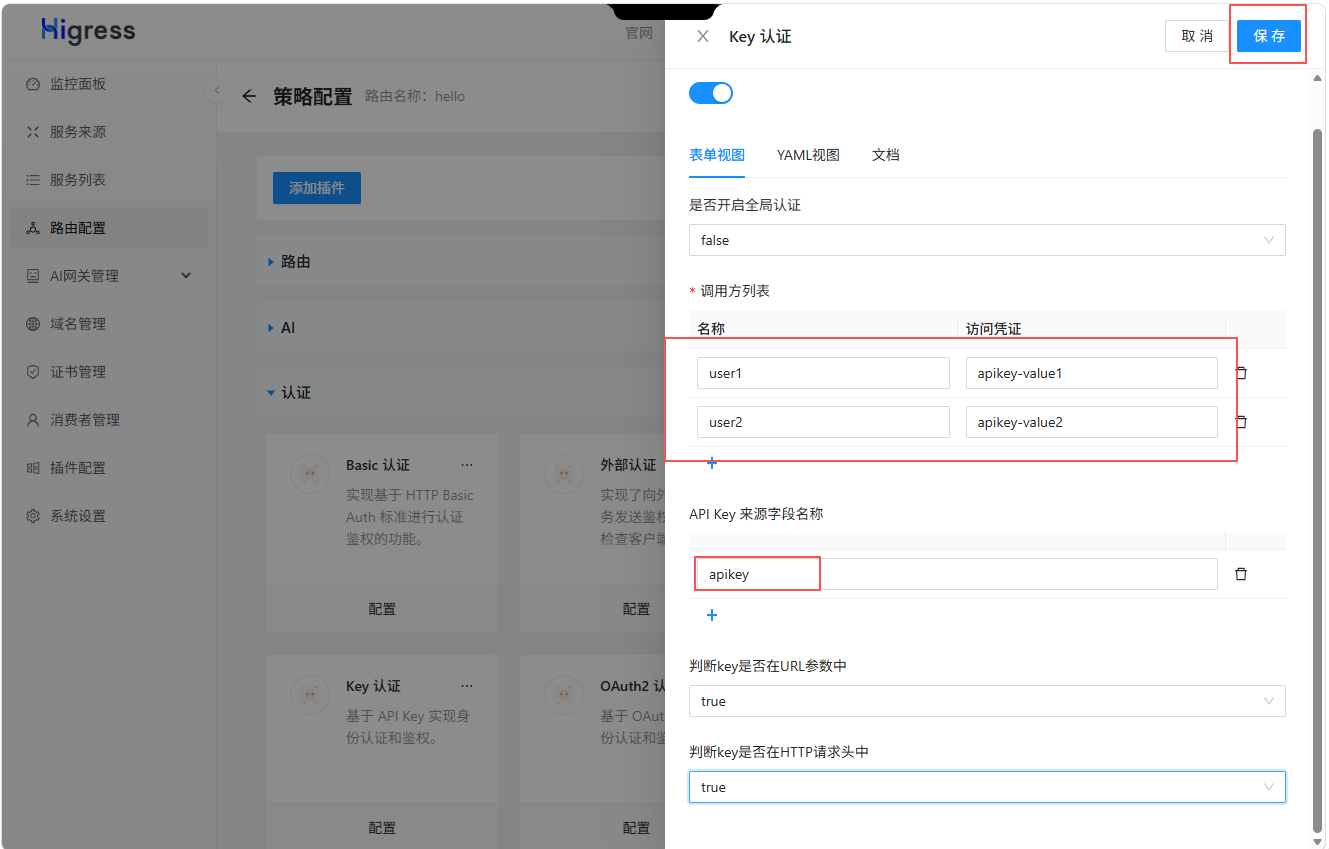Open the 插件配置 sidebar icon
The width and height of the screenshot is (1329, 849).
point(33,468)
